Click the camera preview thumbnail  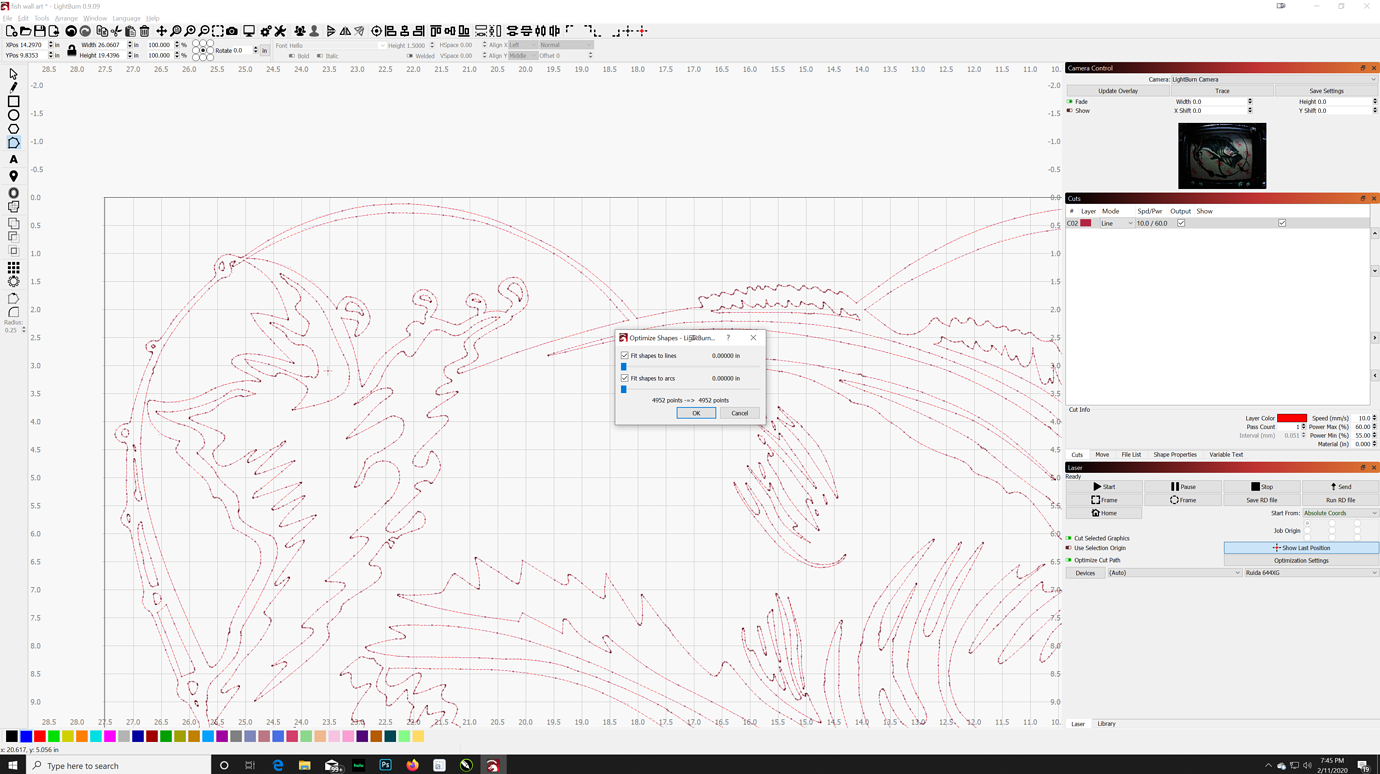(x=1222, y=155)
